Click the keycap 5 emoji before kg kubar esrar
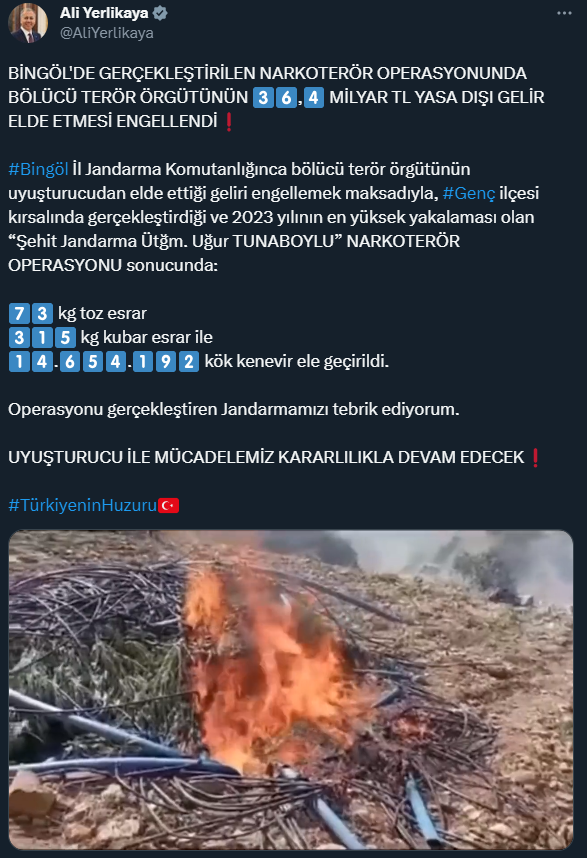 [x=65, y=338]
